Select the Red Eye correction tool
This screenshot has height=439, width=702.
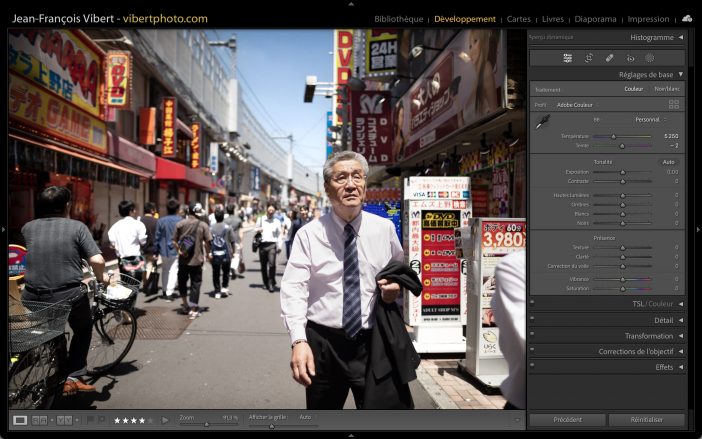630,58
